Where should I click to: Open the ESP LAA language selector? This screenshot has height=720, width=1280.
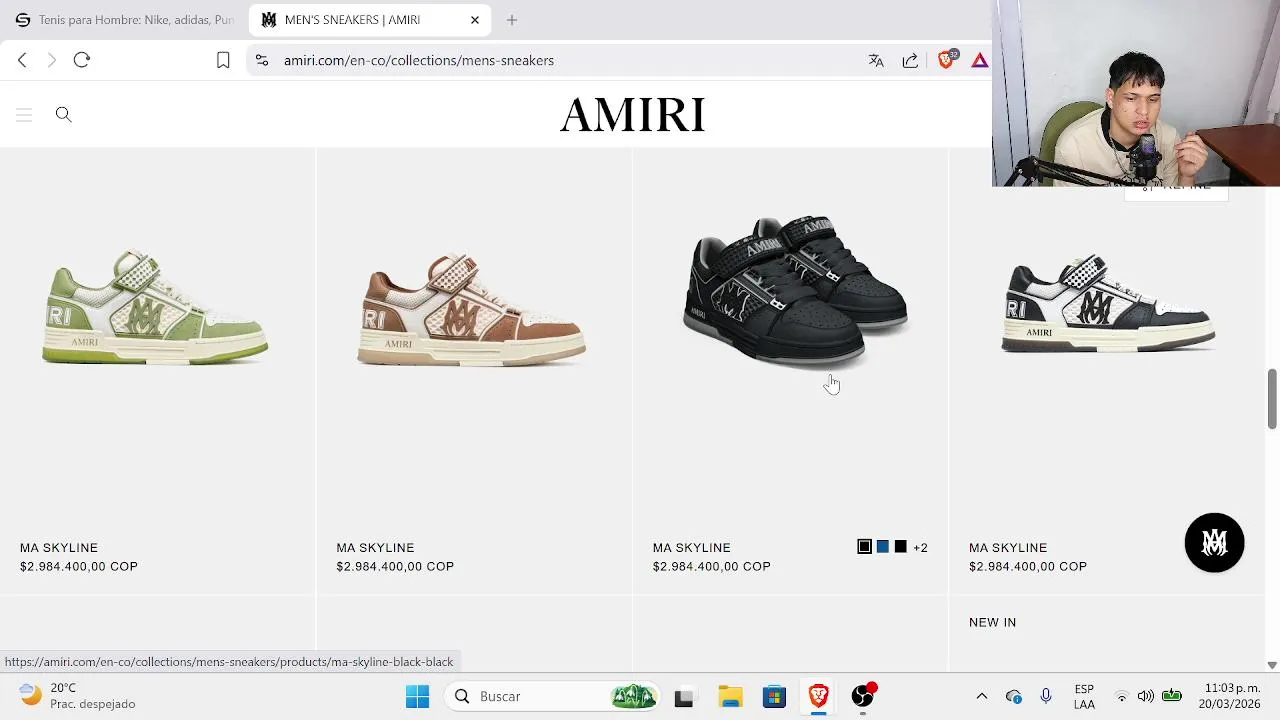1084,696
